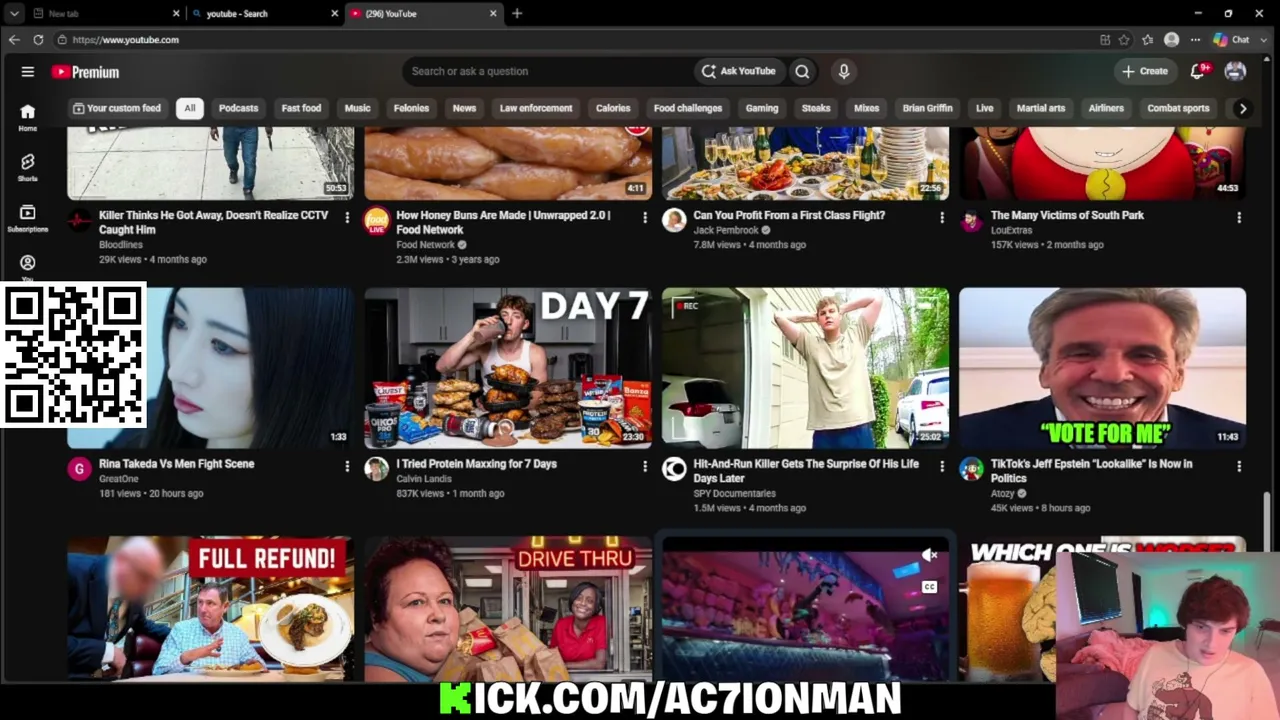Screen dimensions: 1280x720
Task: Click the 'Ask YouTube' button
Action: pyautogui.click(x=738, y=71)
